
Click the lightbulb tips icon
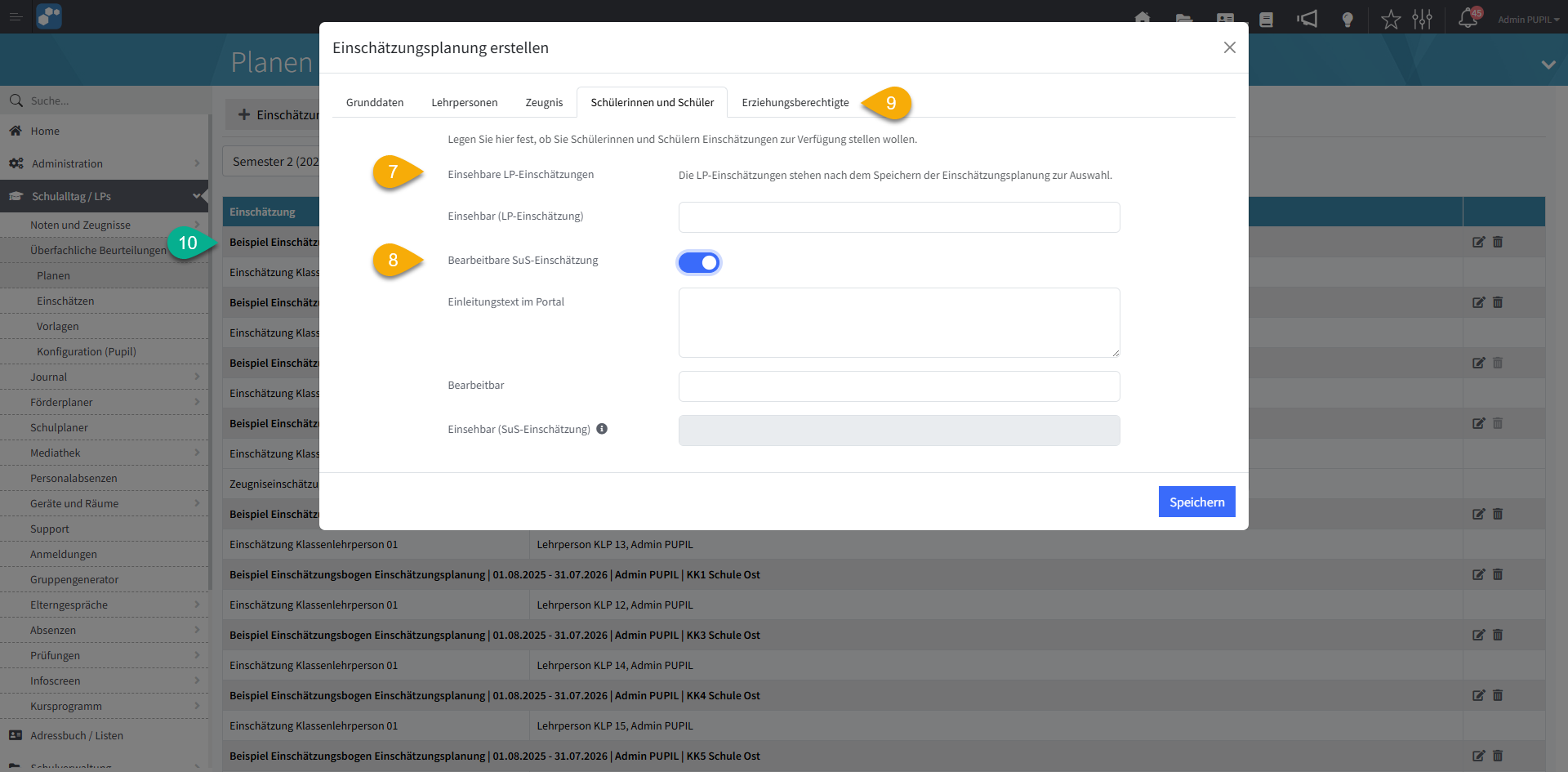[1347, 20]
